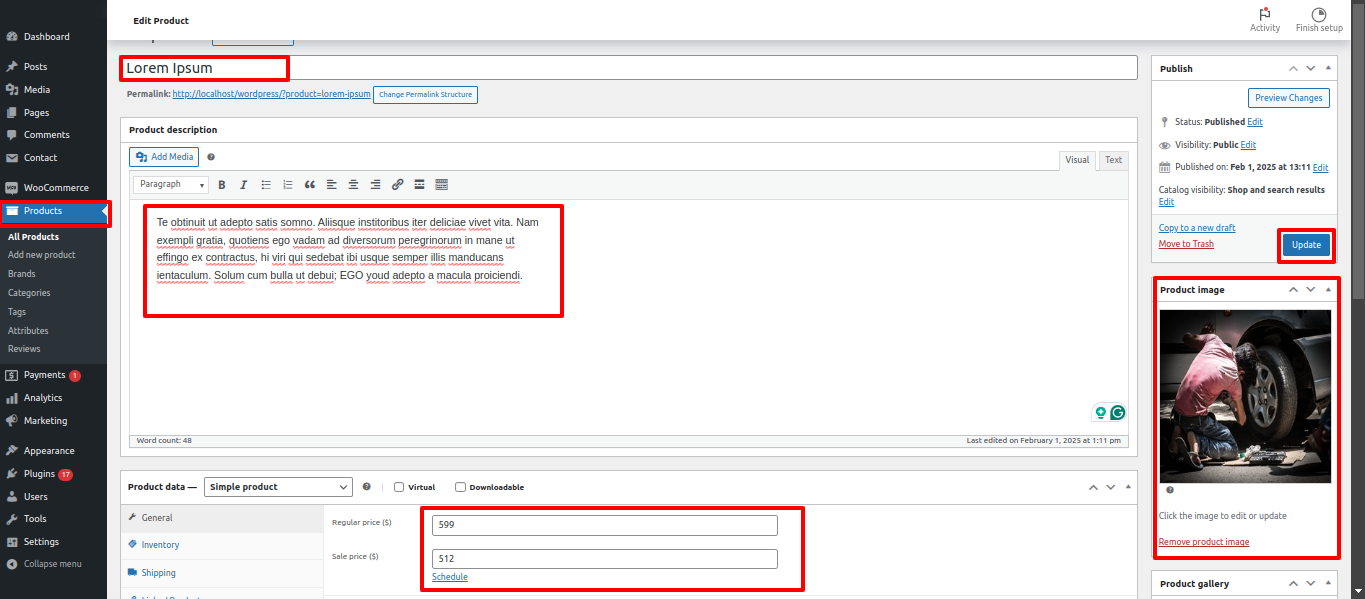Check the Downloadable product option
Screen dimensions: 1365x599
tap(460, 487)
